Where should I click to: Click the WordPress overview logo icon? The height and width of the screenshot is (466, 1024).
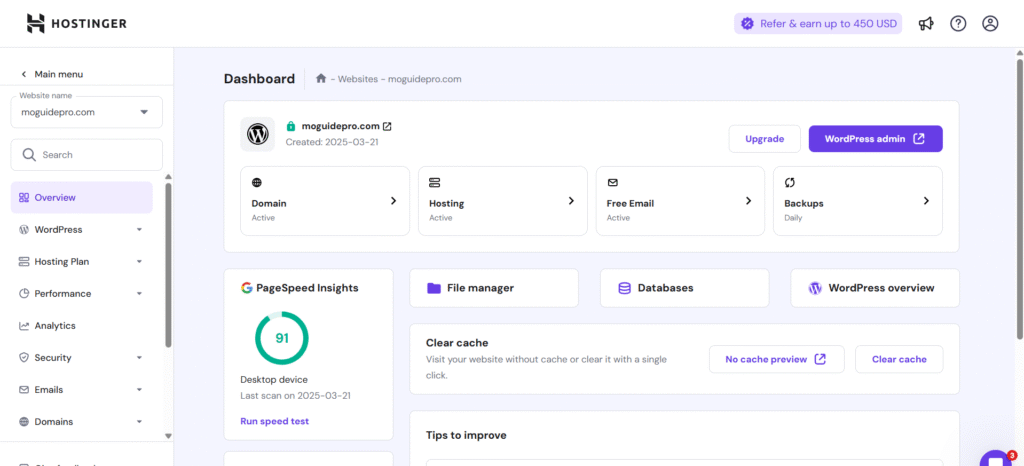point(815,288)
